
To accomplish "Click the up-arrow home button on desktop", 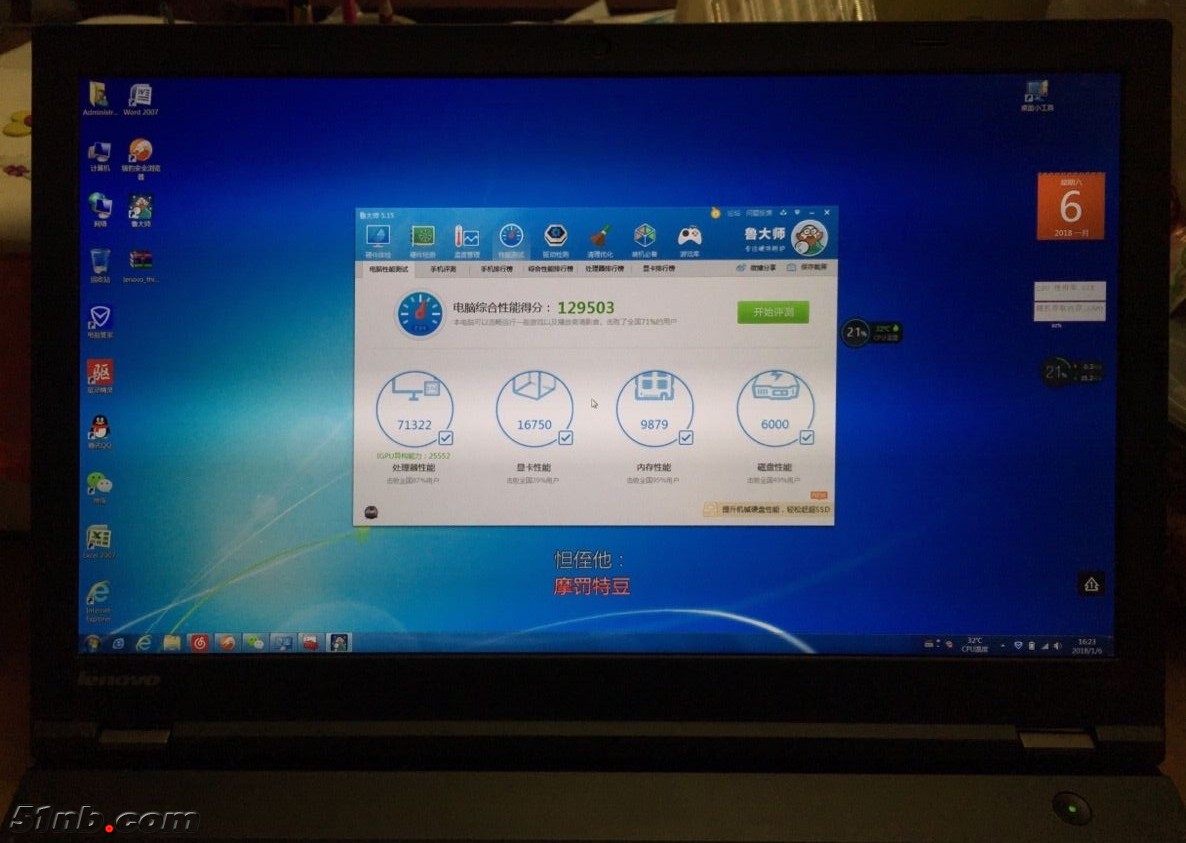I will [1091, 584].
